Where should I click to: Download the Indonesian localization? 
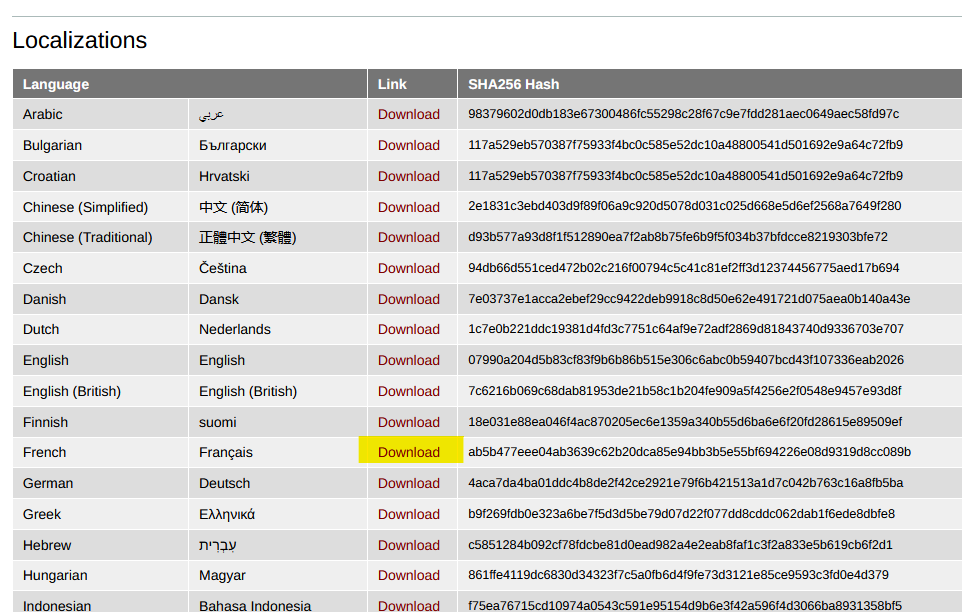point(408,604)
